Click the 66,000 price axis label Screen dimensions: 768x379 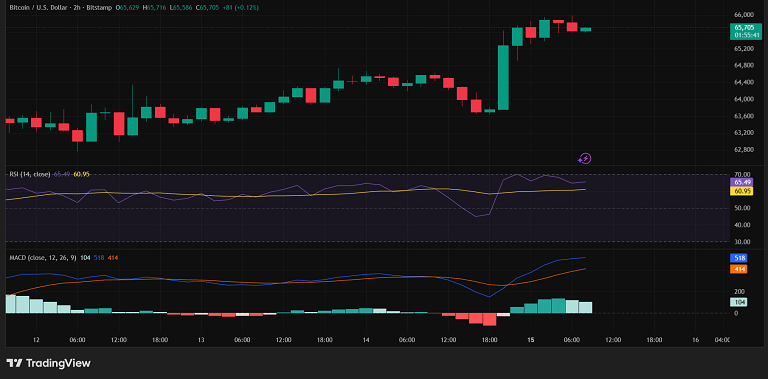coord(743,15)
